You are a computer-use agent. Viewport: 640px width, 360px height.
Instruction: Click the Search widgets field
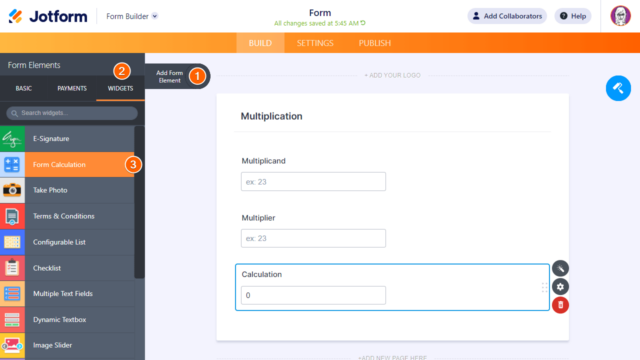72,113
